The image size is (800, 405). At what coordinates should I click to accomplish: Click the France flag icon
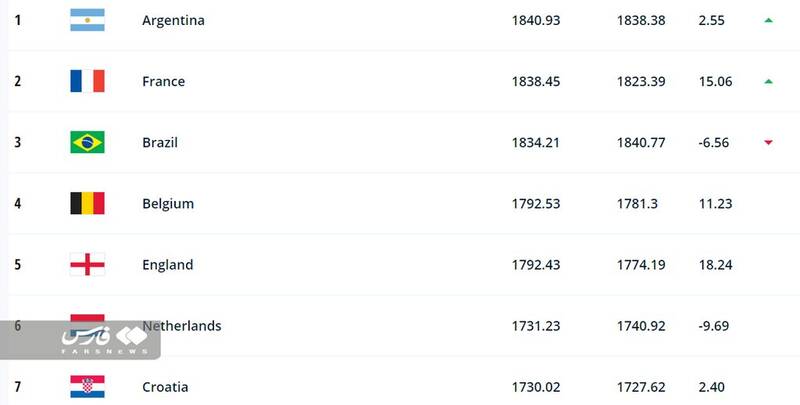87,81
